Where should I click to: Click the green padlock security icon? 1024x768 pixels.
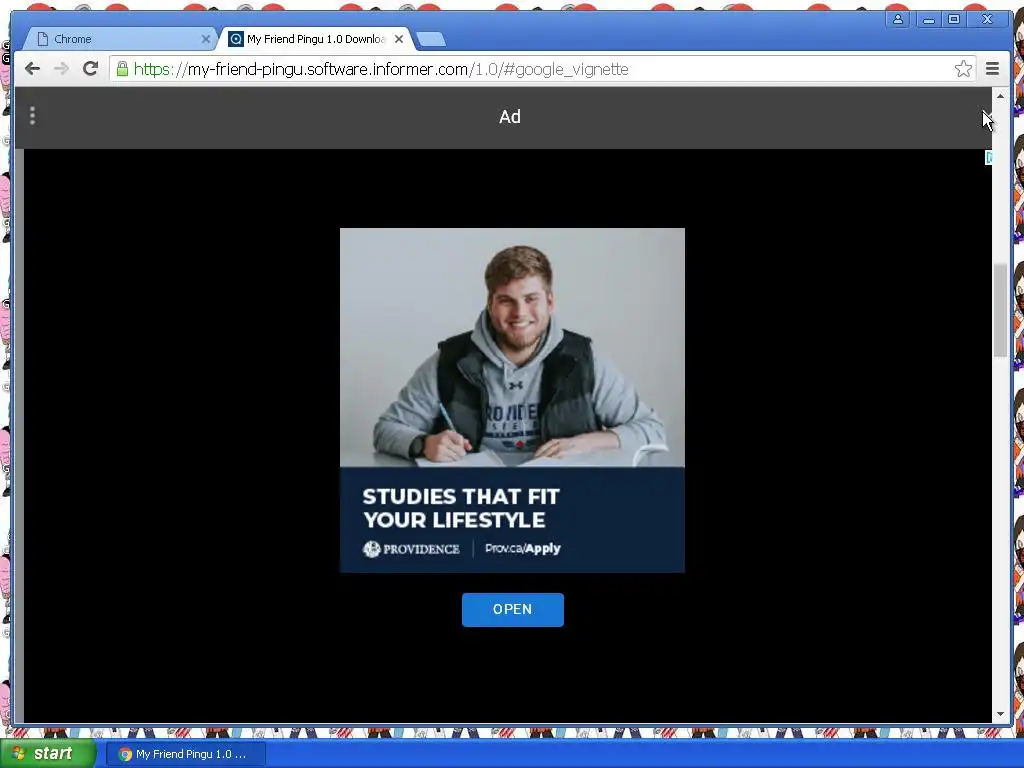pyautogui.click(x=122, y=69)
